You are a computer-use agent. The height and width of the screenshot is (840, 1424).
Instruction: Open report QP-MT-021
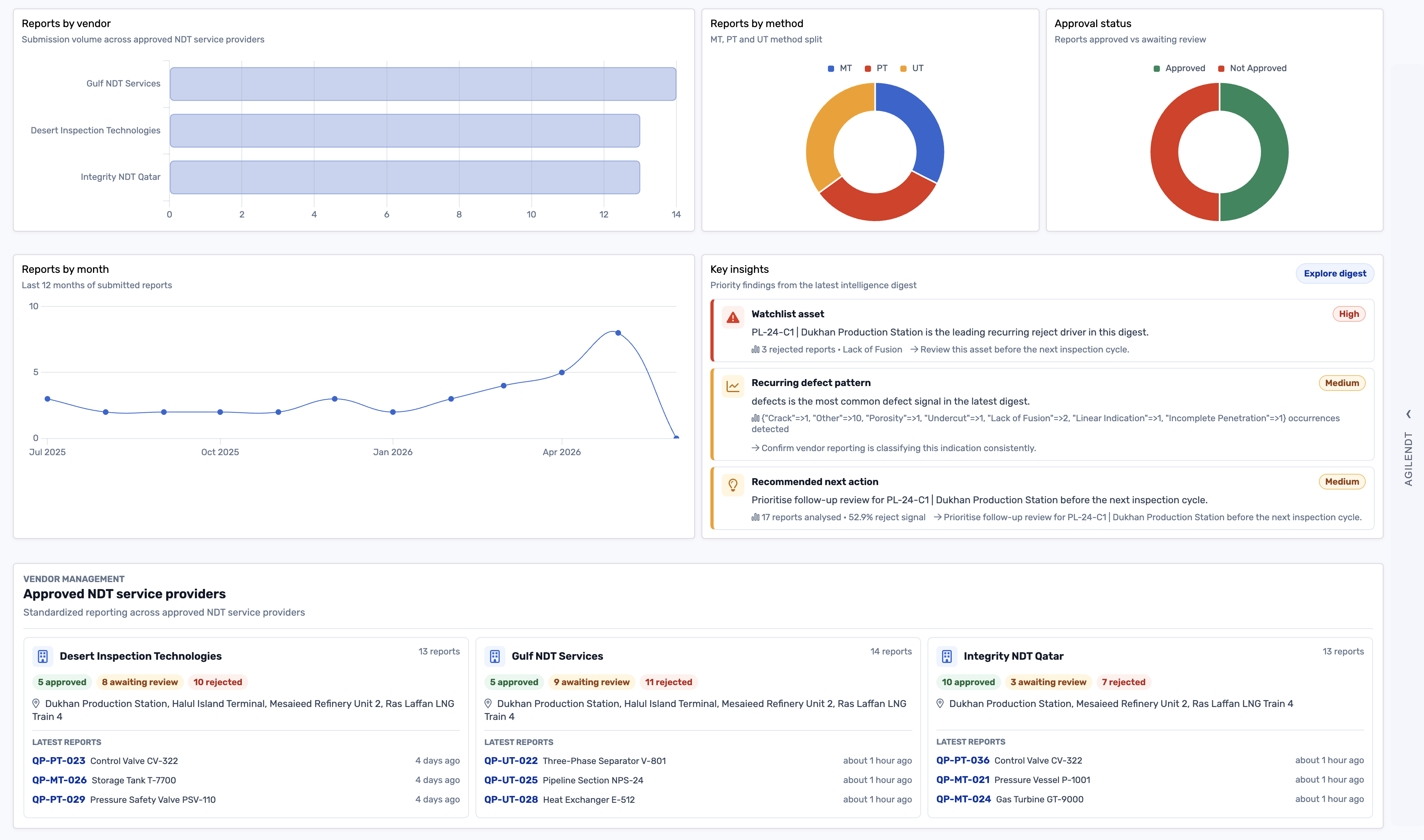pyautogui.click(x=963, y=779)
